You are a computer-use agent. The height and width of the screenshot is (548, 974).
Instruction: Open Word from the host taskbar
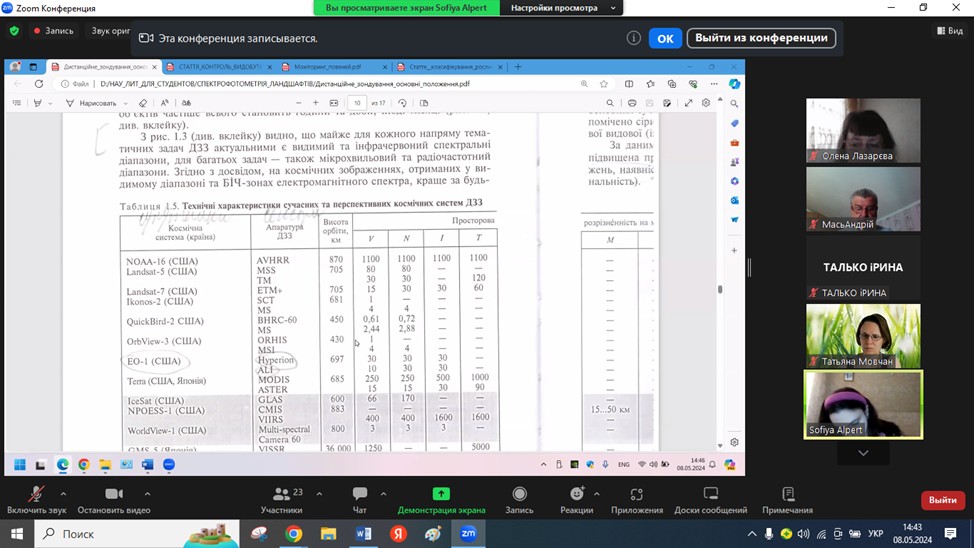pos(363,534)
